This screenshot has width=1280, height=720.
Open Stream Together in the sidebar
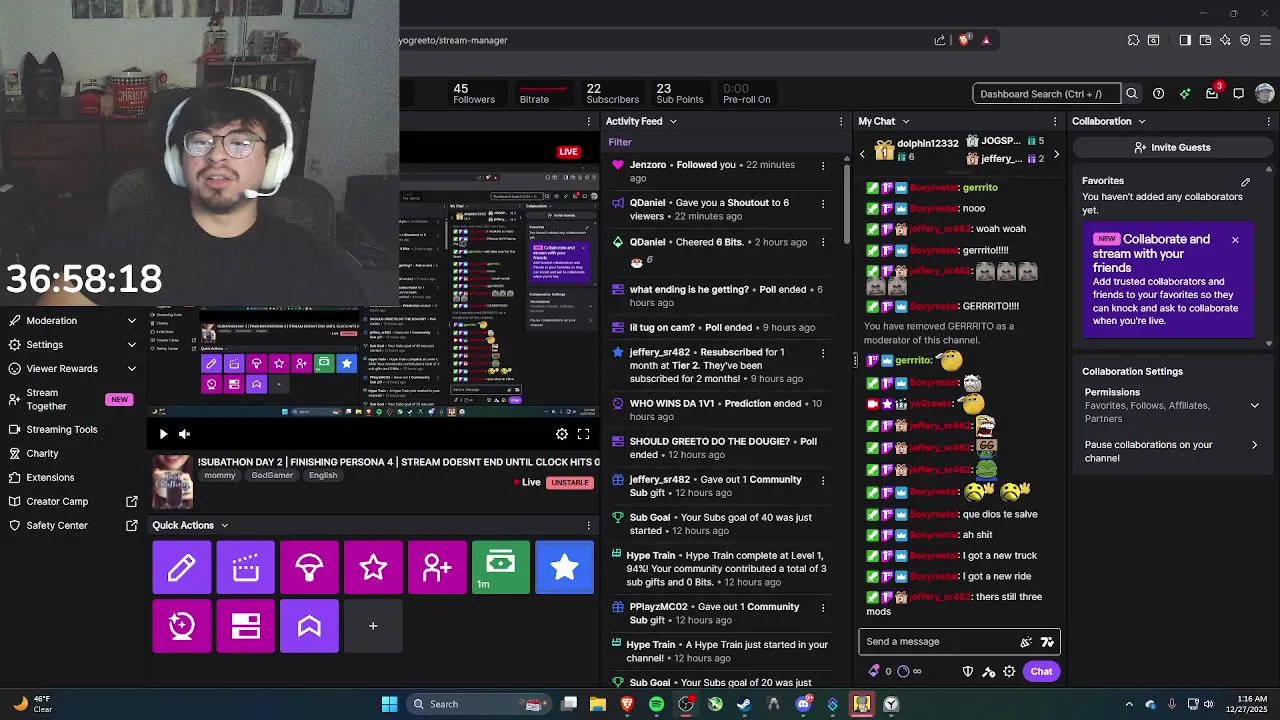pos(72,399)
